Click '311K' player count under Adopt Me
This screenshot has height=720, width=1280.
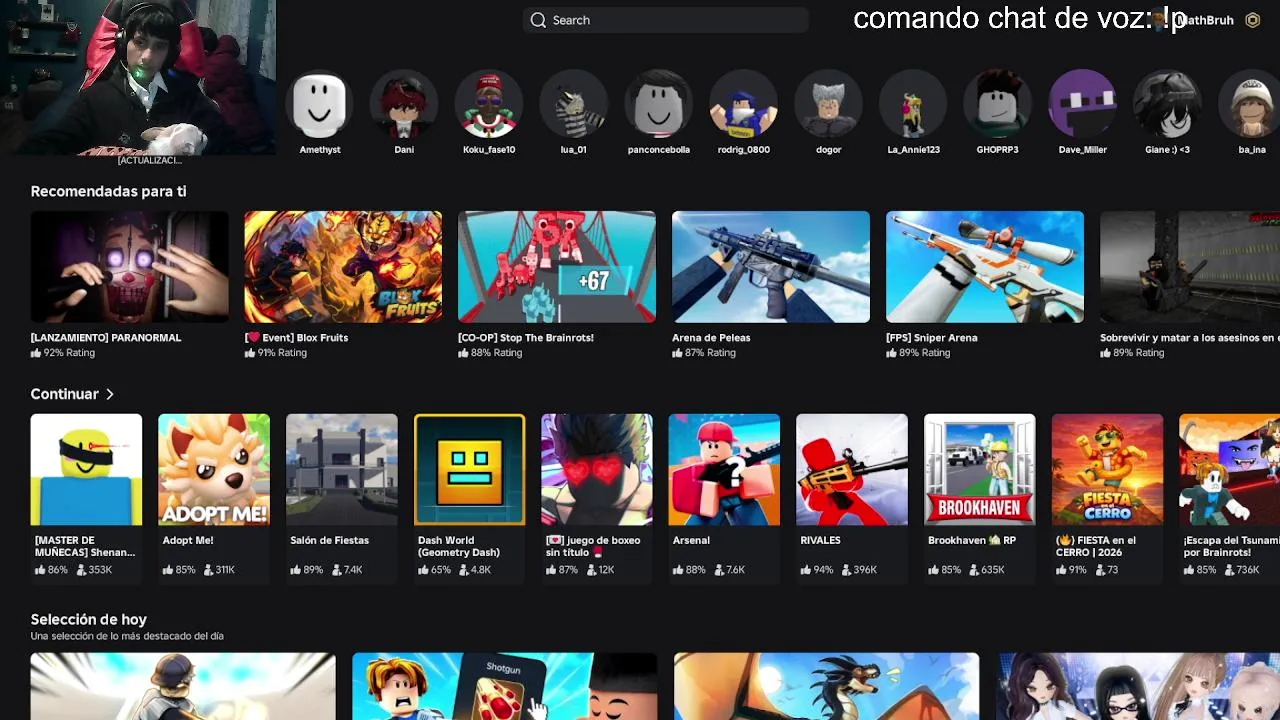[x=225, y=570]
